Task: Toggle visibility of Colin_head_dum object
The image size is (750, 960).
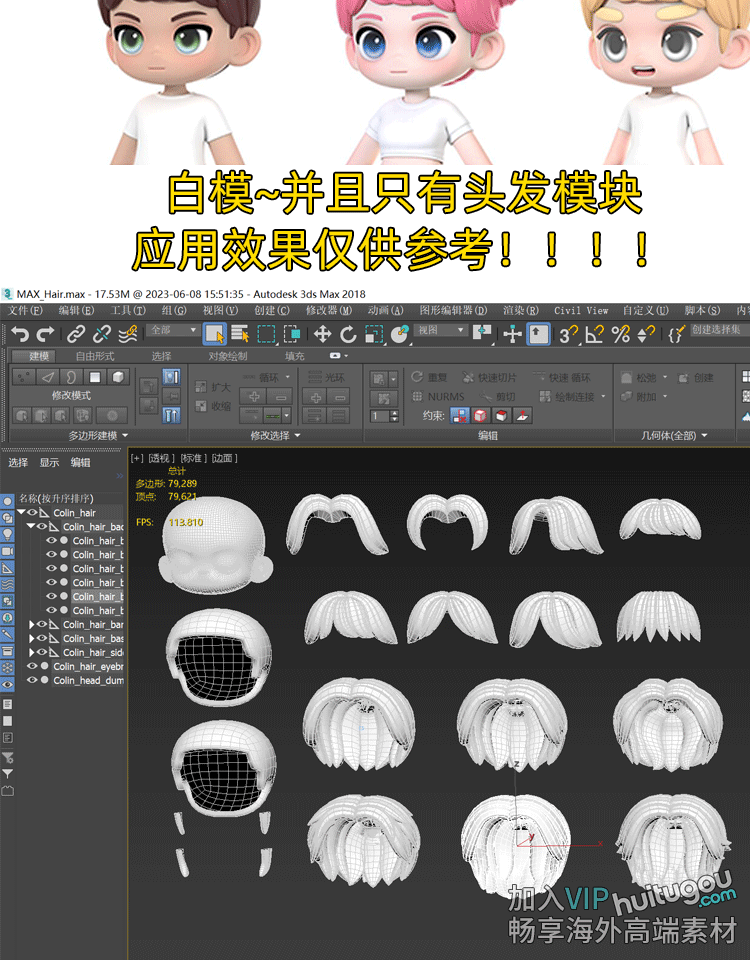Action: click(x=32, y=680)
